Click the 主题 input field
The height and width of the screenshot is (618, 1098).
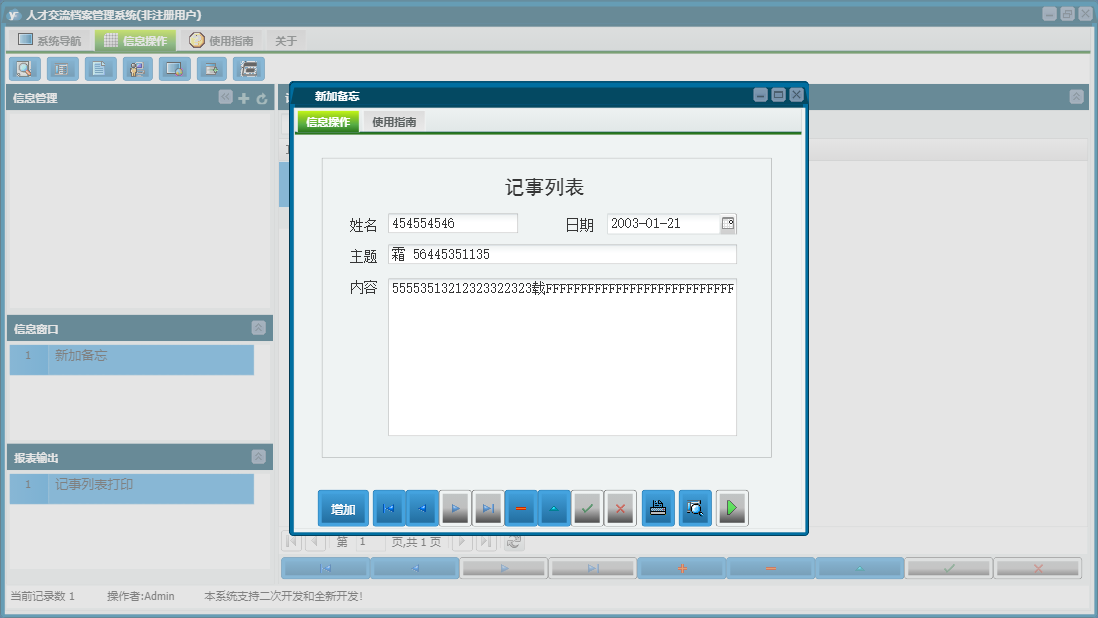[x=562, y=254]
